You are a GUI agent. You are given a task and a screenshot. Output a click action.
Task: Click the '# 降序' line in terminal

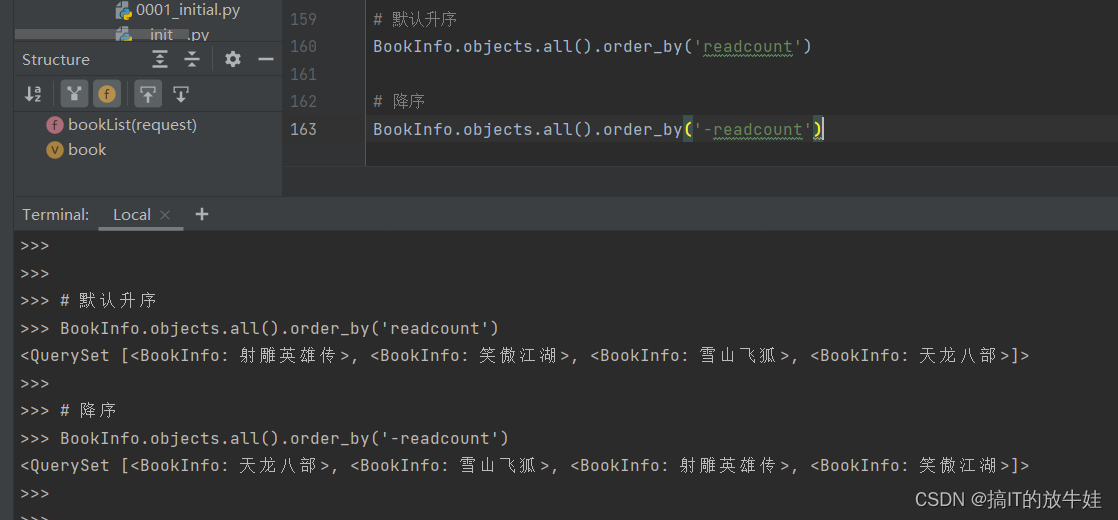tap(88, 411)
